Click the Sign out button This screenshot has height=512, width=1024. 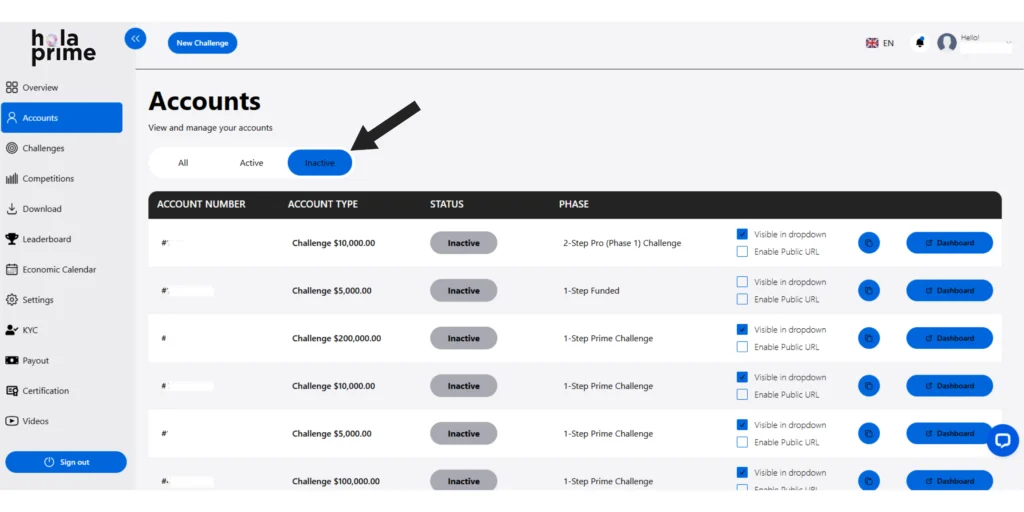pyautogui.click(x=66, y=462)
